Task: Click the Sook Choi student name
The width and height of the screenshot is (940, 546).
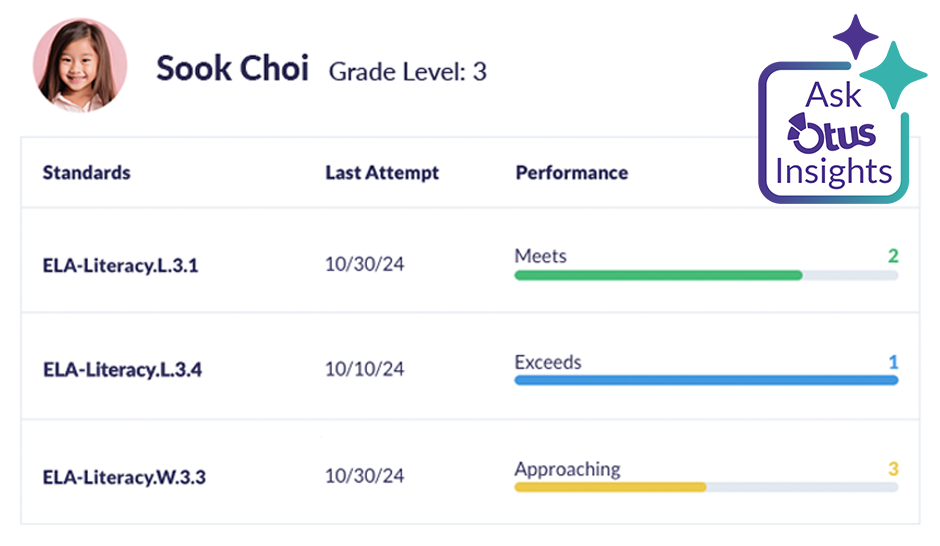Action: point(232,69)
